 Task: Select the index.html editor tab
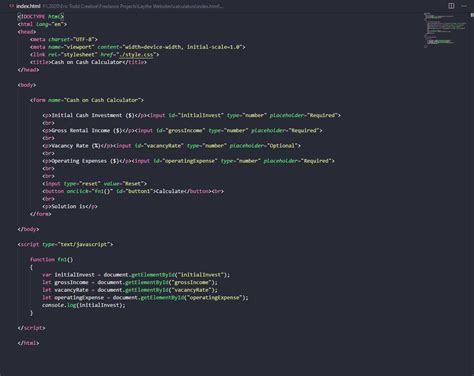[28, 6]
